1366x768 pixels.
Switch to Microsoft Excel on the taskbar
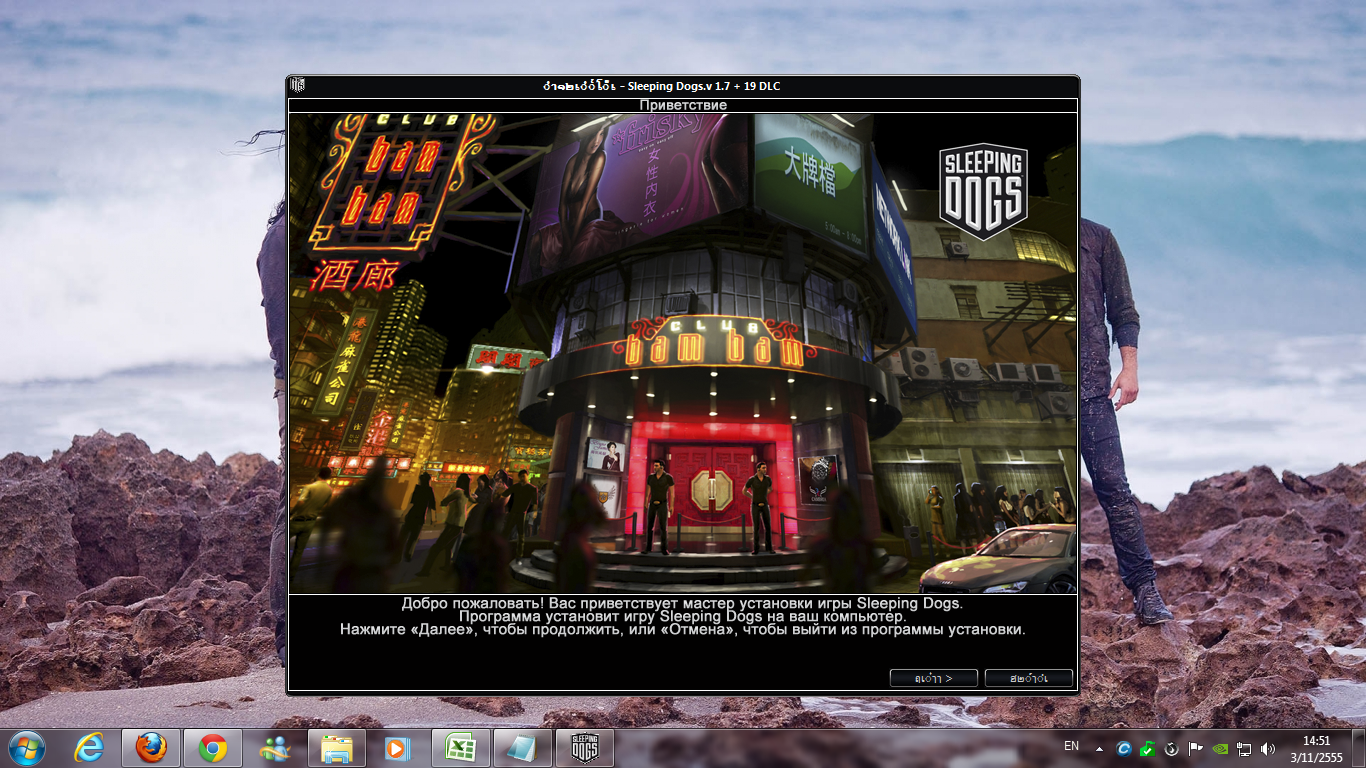coord(460,747)
